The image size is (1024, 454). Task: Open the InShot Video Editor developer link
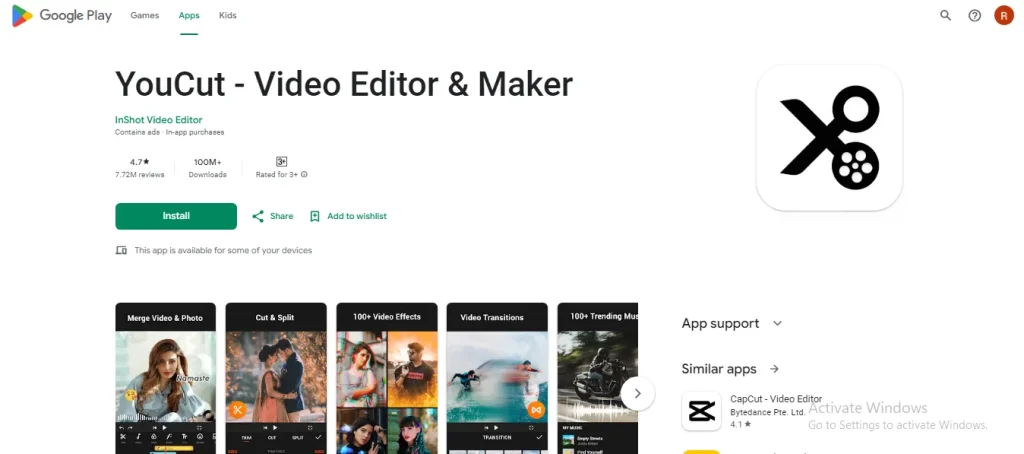coord(159,120)
